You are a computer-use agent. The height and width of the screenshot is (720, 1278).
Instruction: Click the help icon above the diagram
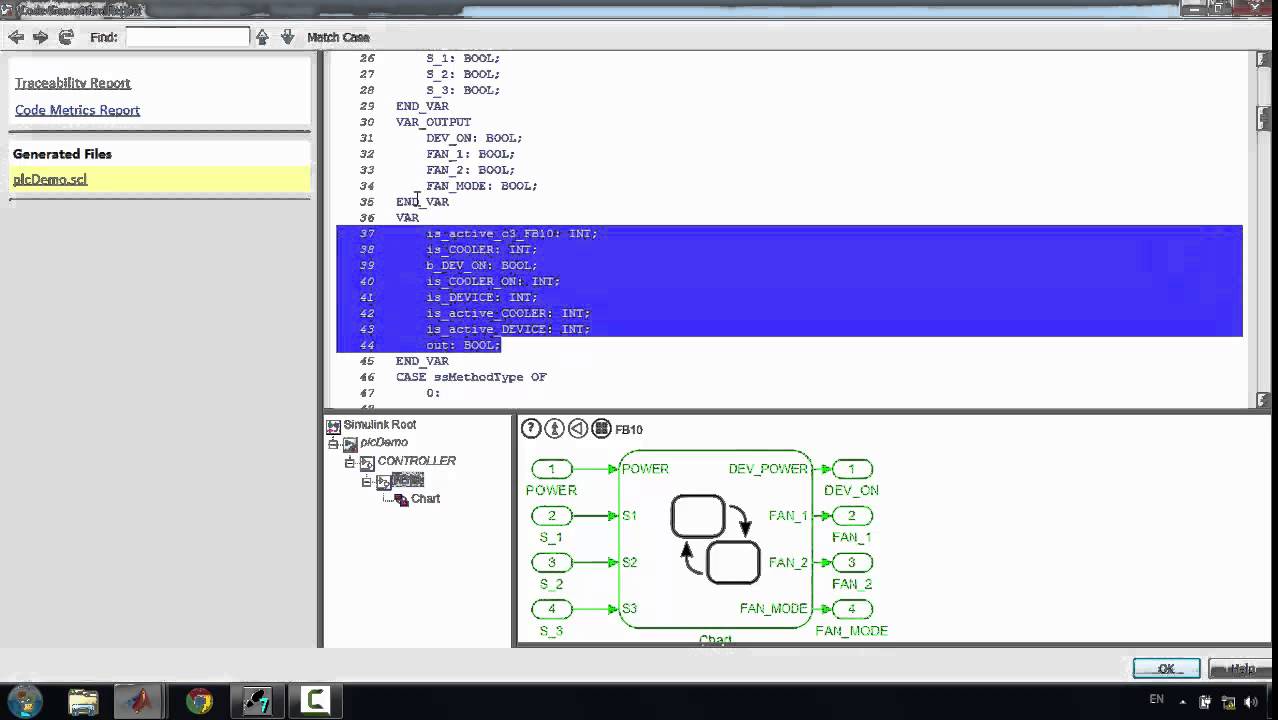click(531, 429)
